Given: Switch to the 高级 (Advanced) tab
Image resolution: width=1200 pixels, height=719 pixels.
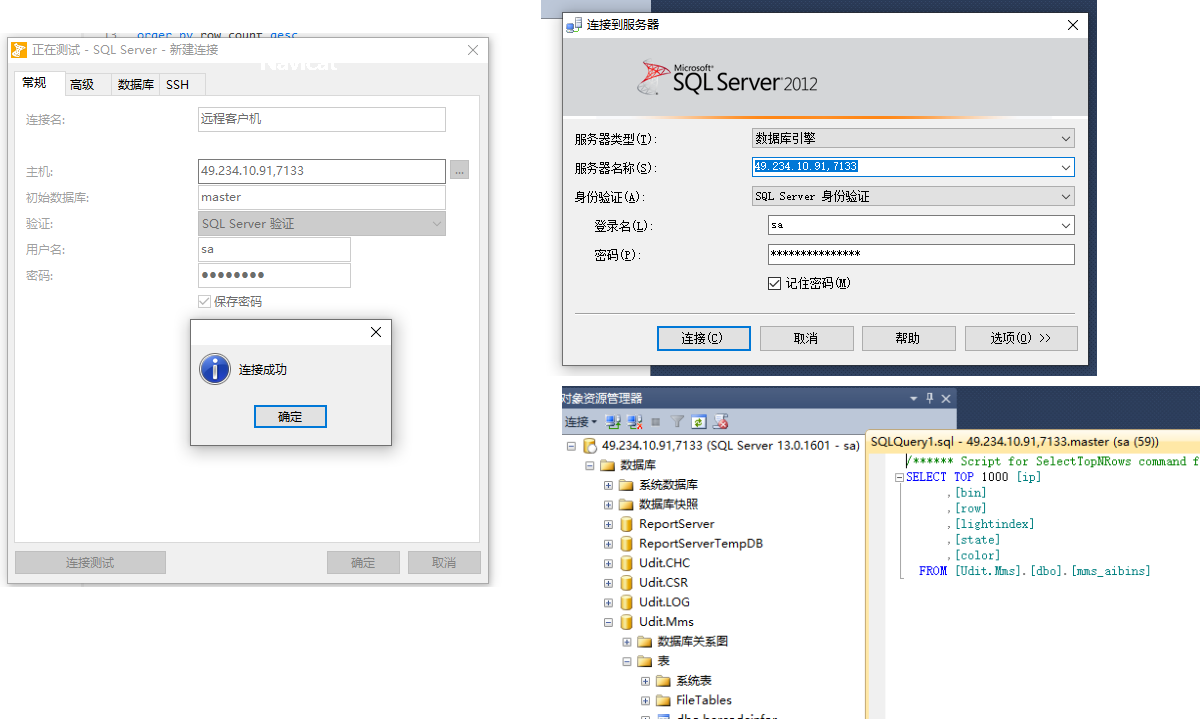Looking at the screenshot, I should pos(82,85).
